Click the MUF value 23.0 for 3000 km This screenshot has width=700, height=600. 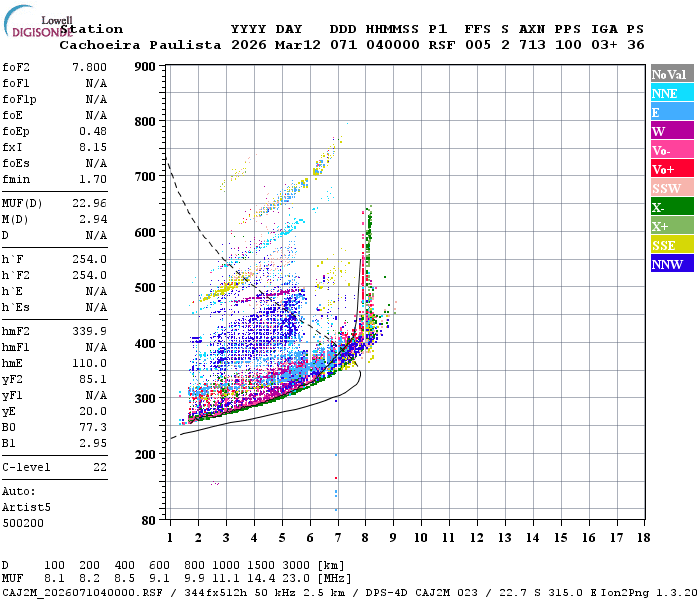(296, 579)
